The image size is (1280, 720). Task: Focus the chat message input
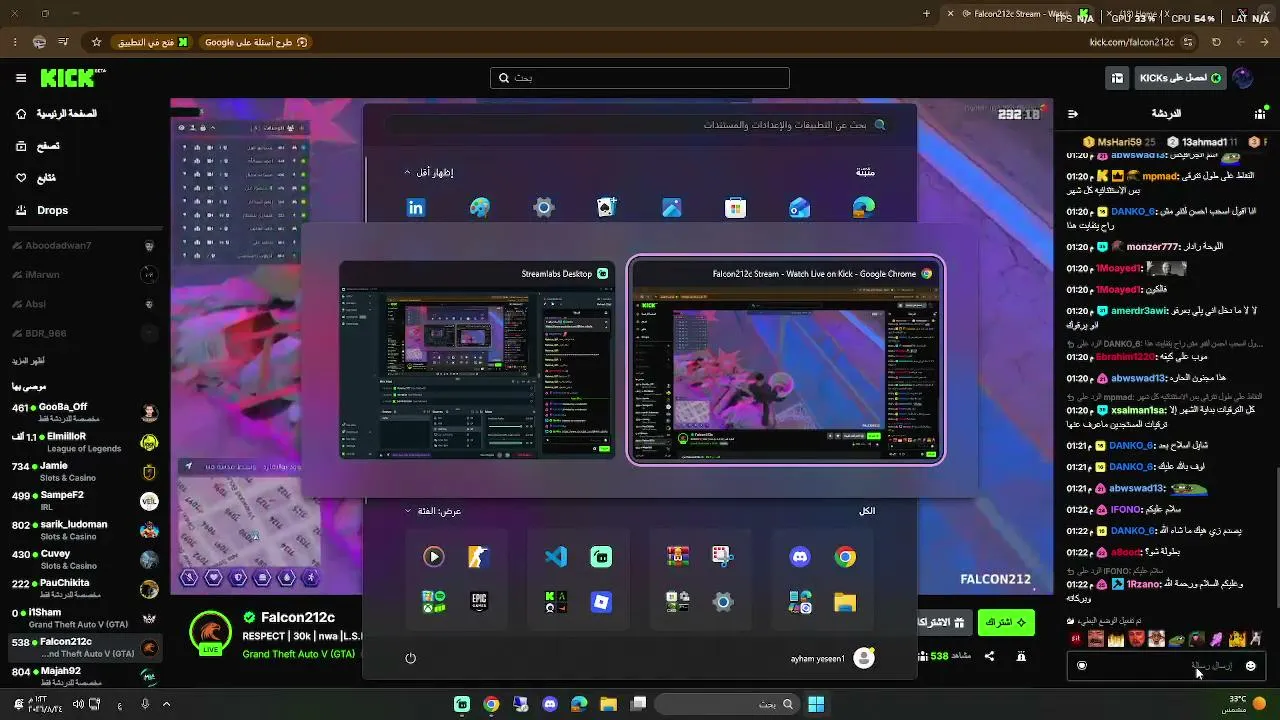(x=1166, y=665)
